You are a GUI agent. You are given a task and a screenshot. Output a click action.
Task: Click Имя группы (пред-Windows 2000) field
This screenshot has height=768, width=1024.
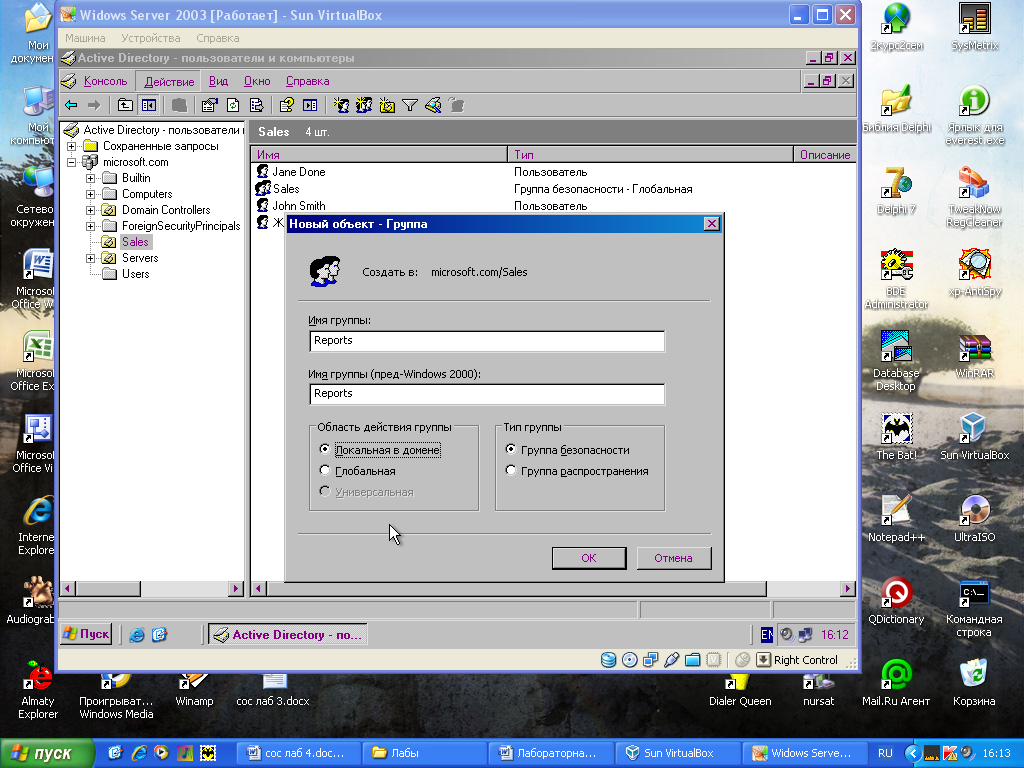[487, 393]
